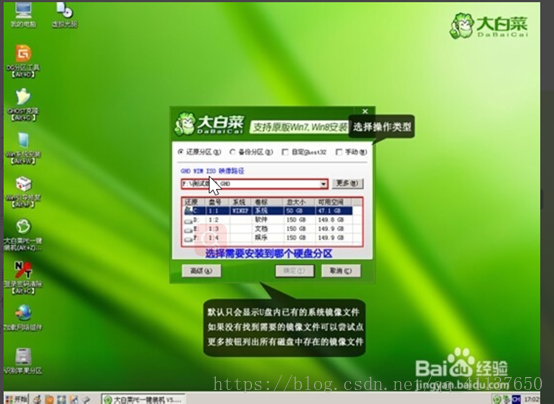Click the fifth quick launch icon in the taskbar
This screenshot has width=554, height=404.
[x=86, y=399]
